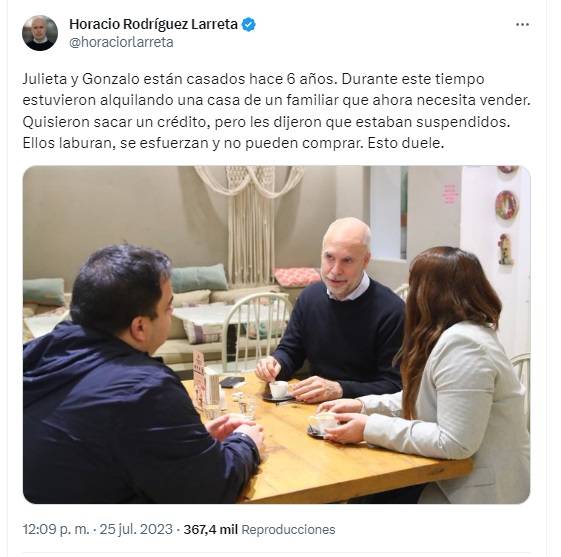Click the display name Horacio Rodríguez Larreta
Viewport: 561px width, 557px height.
pos(153,24)
